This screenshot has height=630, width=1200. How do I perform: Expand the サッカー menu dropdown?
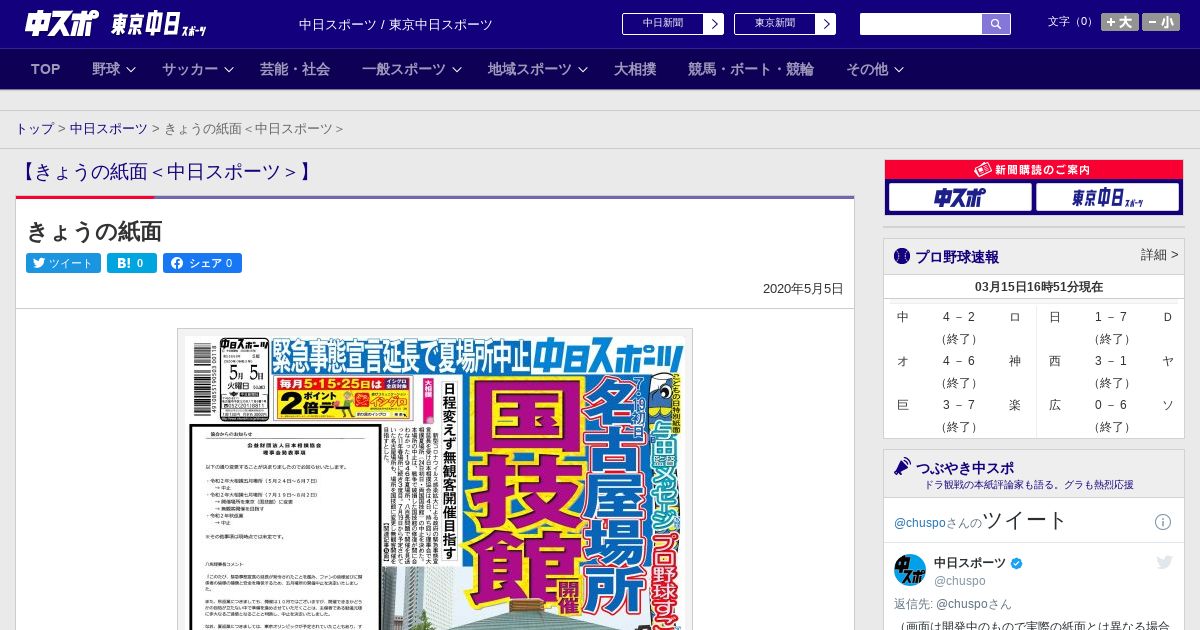pos(198,69)
